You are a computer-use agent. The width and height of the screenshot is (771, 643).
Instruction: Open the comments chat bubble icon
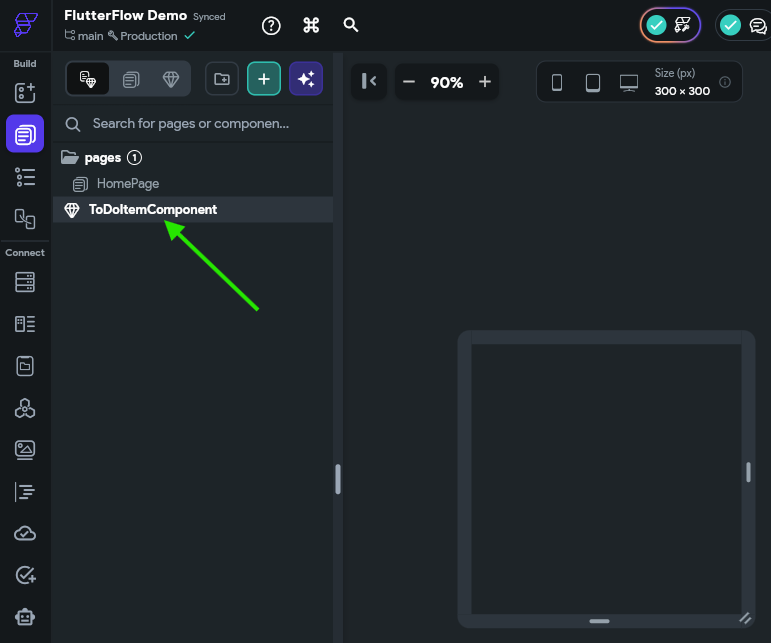(758, 26)
